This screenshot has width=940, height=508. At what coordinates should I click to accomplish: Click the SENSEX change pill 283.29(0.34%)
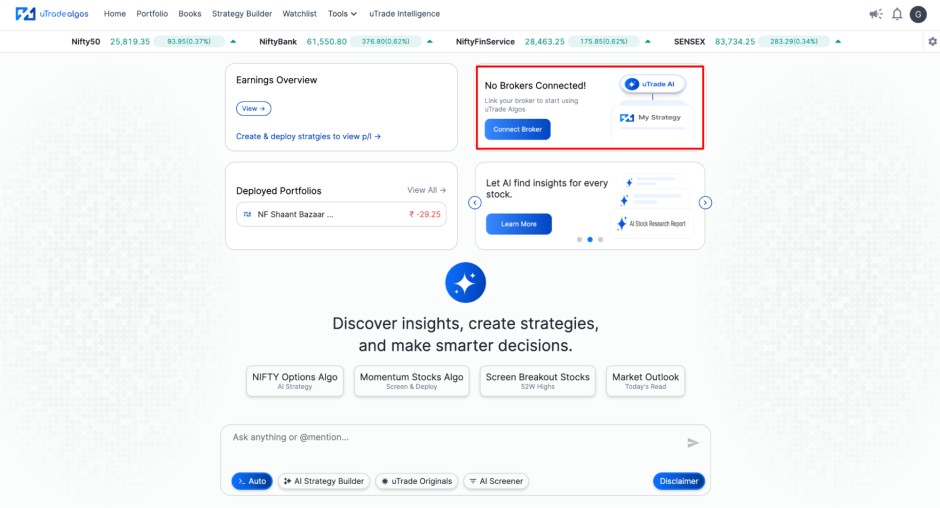[x=794, y=41]
